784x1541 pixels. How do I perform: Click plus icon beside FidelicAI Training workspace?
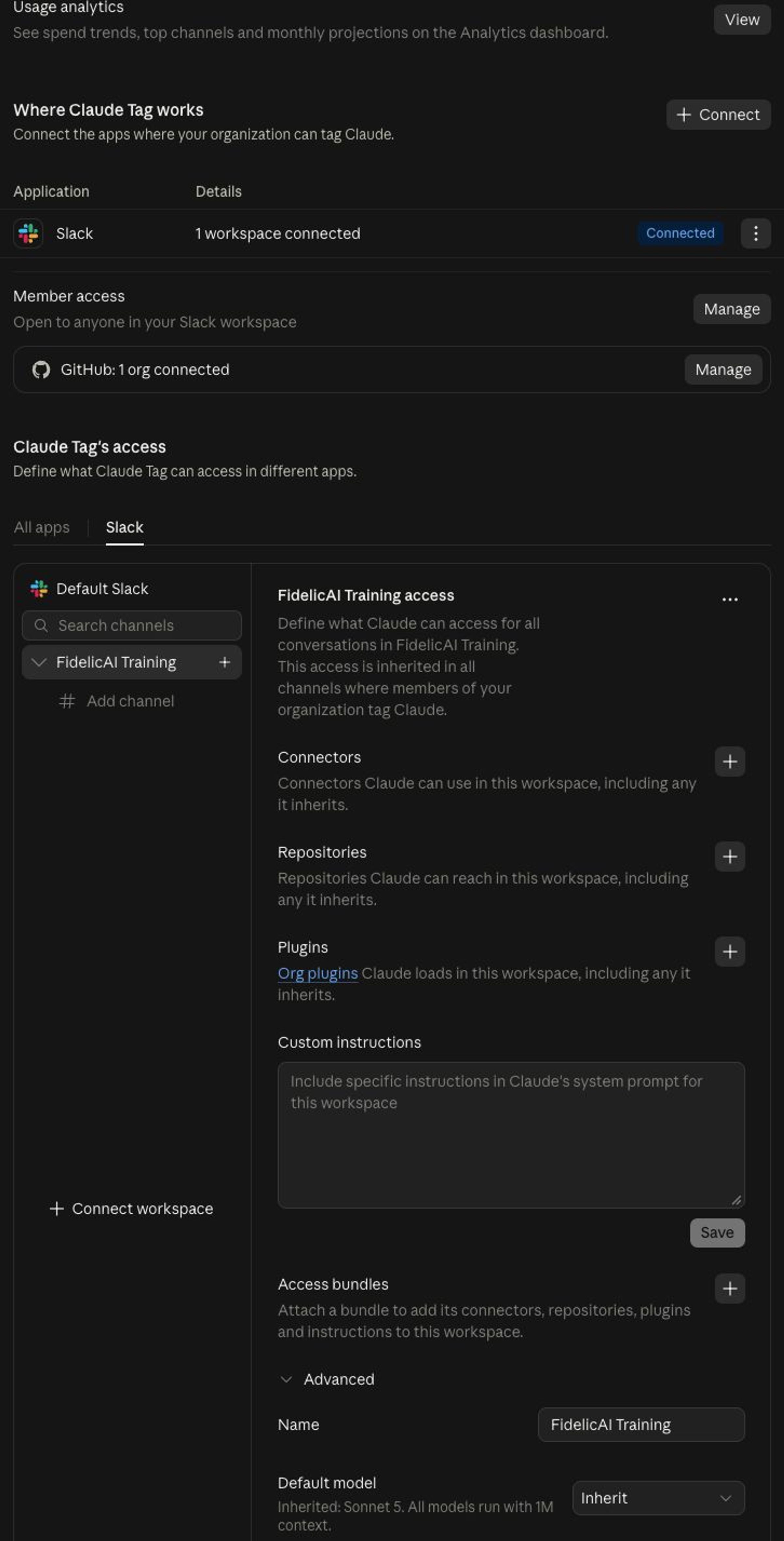coord(224,662)
